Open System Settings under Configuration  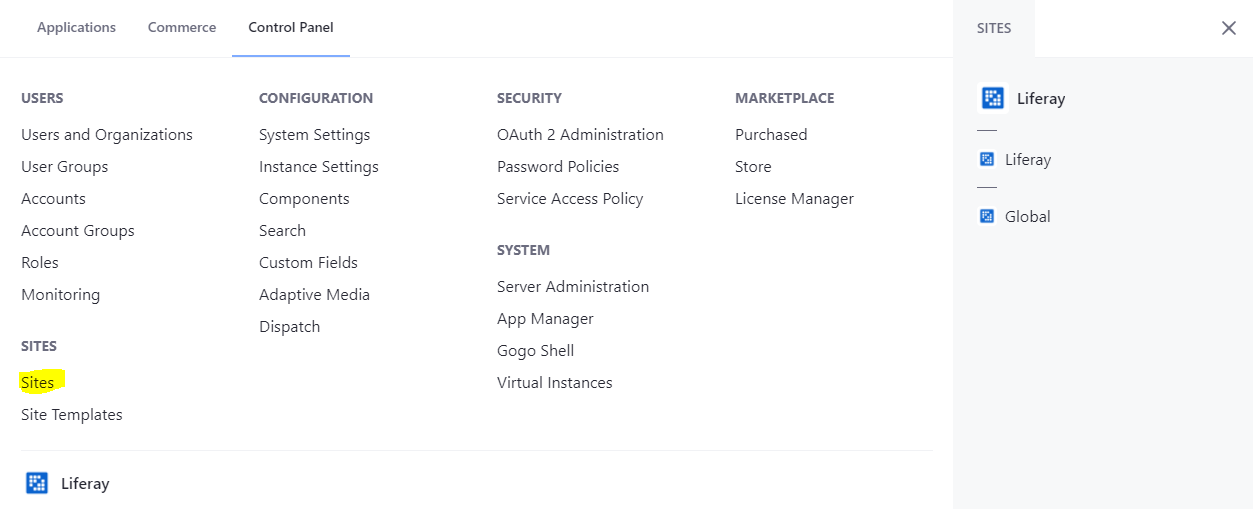coord(314,135)
